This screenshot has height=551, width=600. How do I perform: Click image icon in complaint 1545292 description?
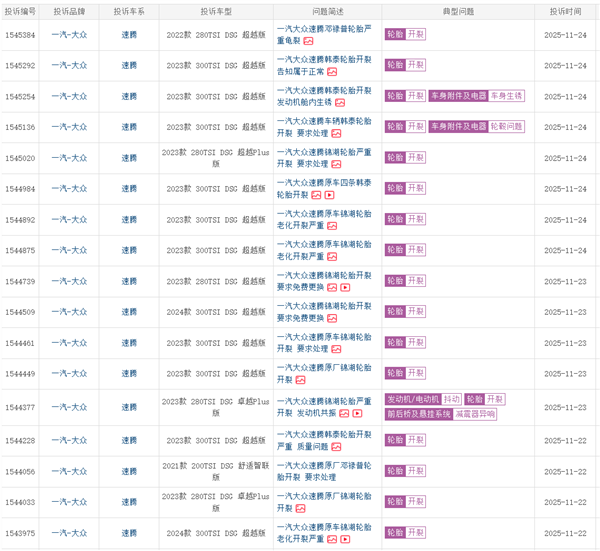point(333,72)
